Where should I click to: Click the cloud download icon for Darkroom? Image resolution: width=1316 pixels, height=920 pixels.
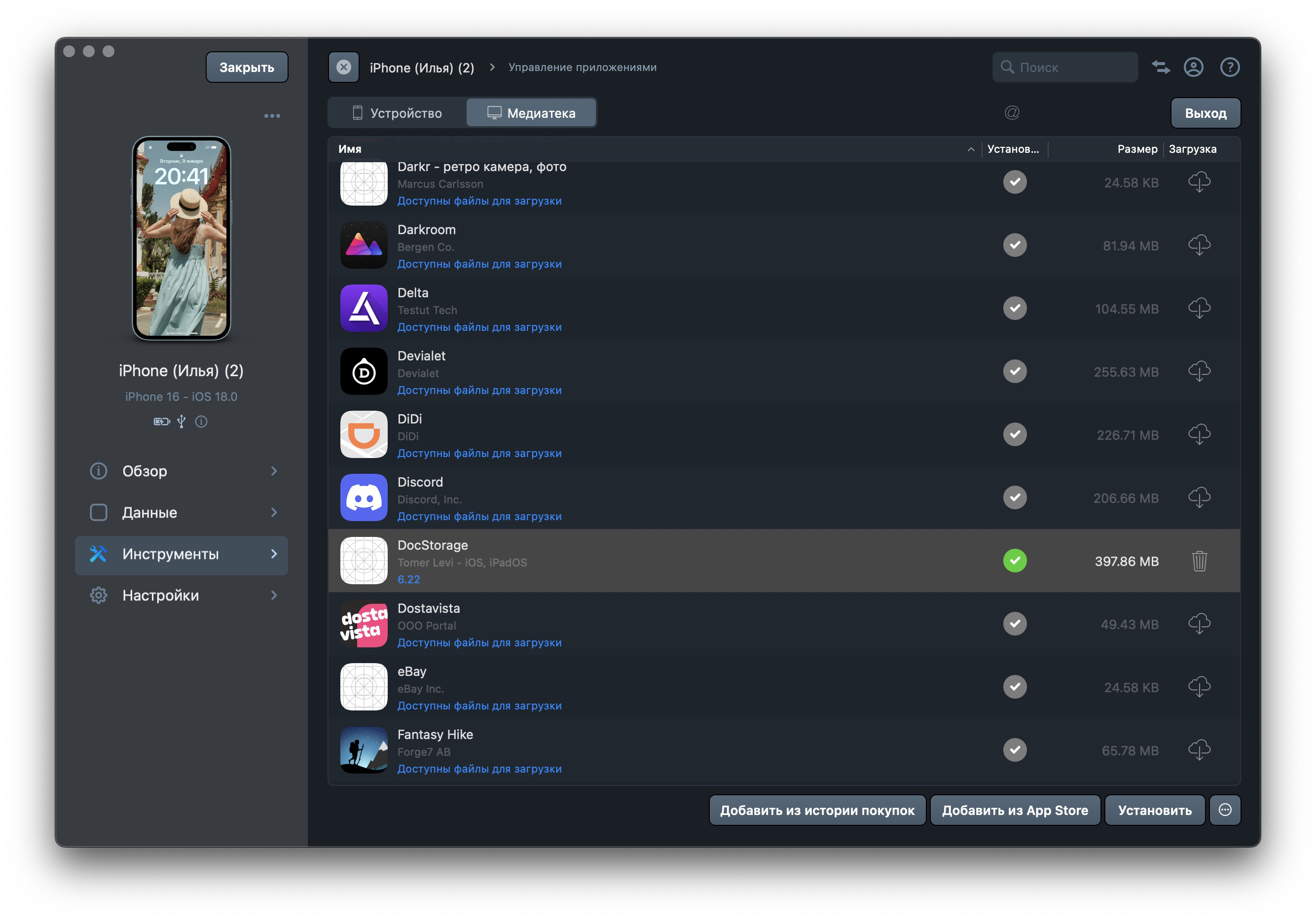[1199, 245]
